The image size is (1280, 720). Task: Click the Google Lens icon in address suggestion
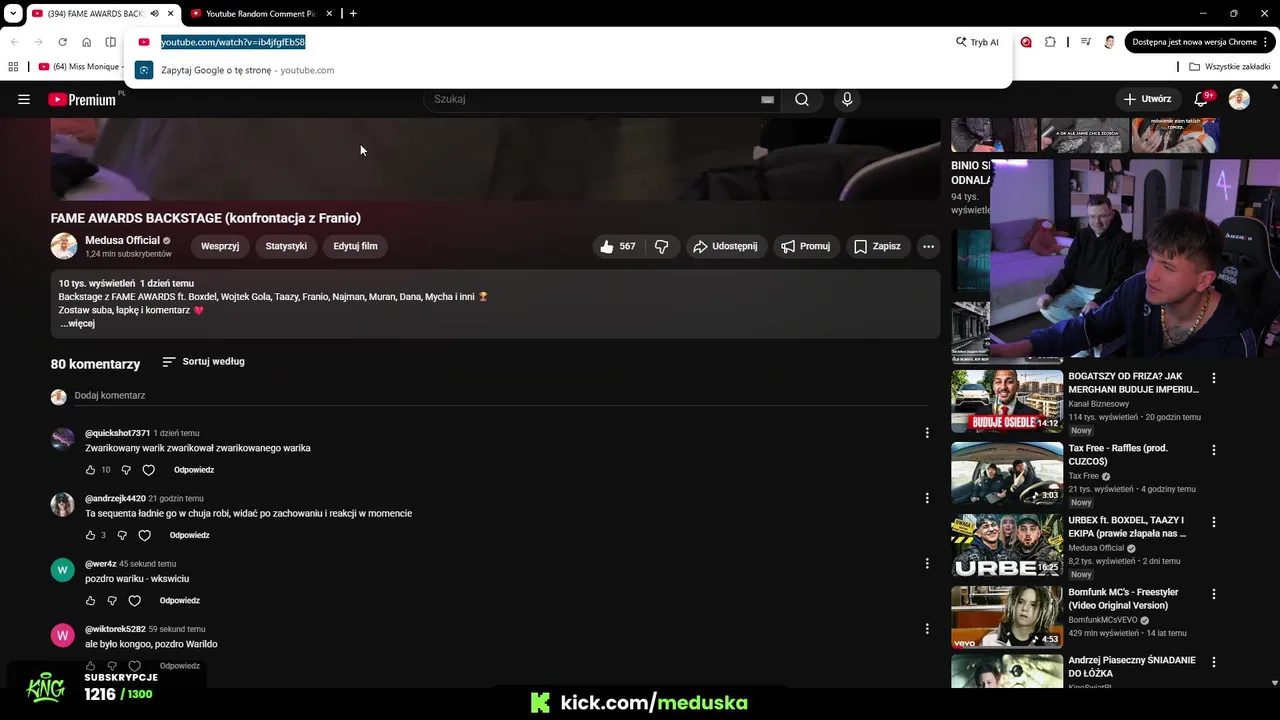point(144,70)
